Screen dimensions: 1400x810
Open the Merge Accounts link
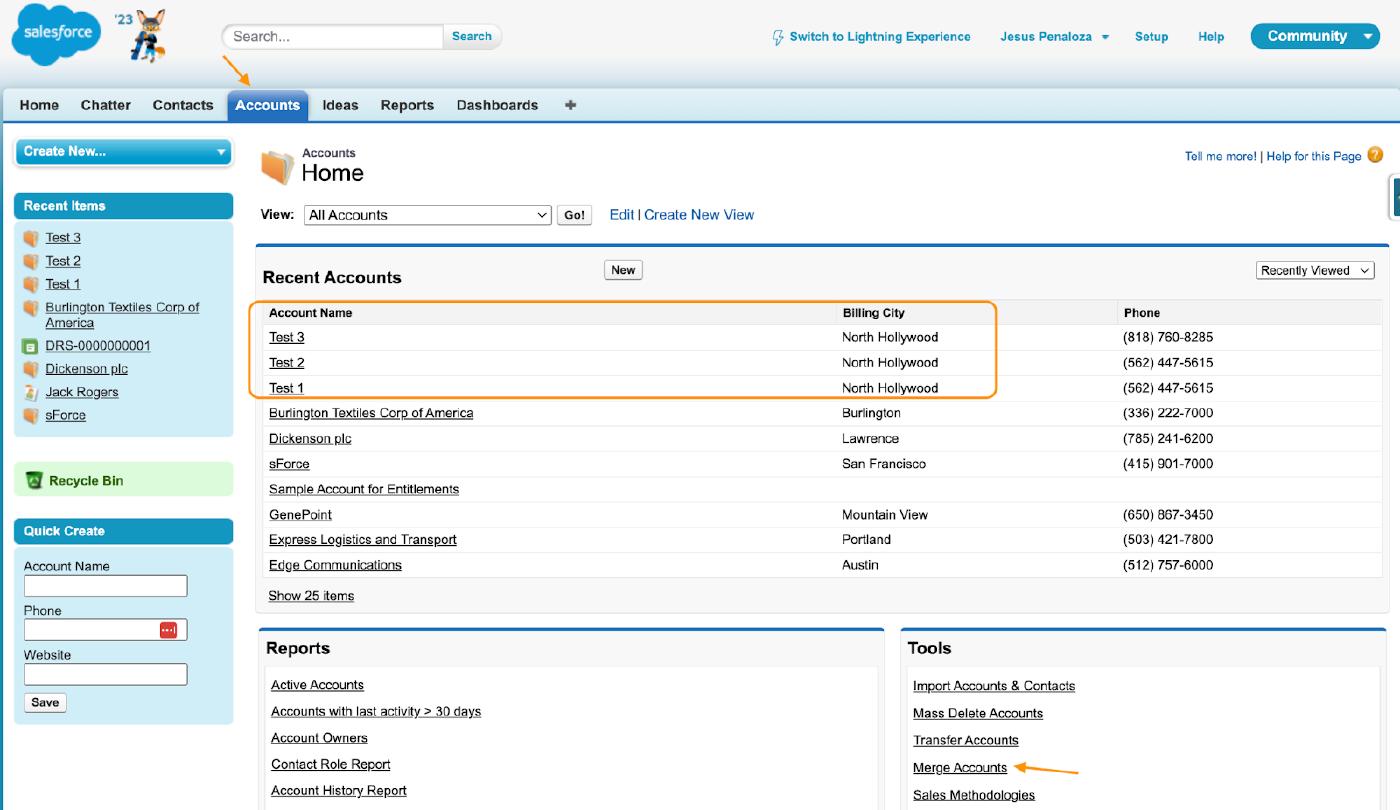(960, 768)
